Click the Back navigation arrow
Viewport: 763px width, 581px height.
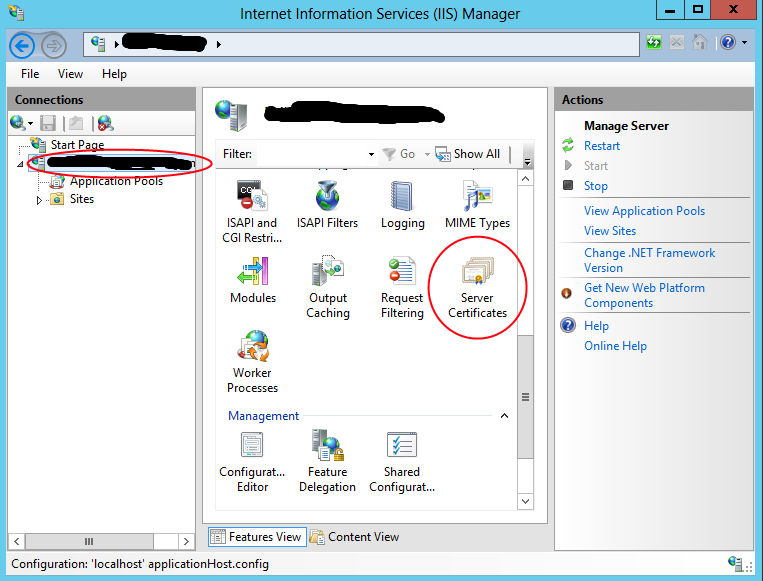click(22, 46)
